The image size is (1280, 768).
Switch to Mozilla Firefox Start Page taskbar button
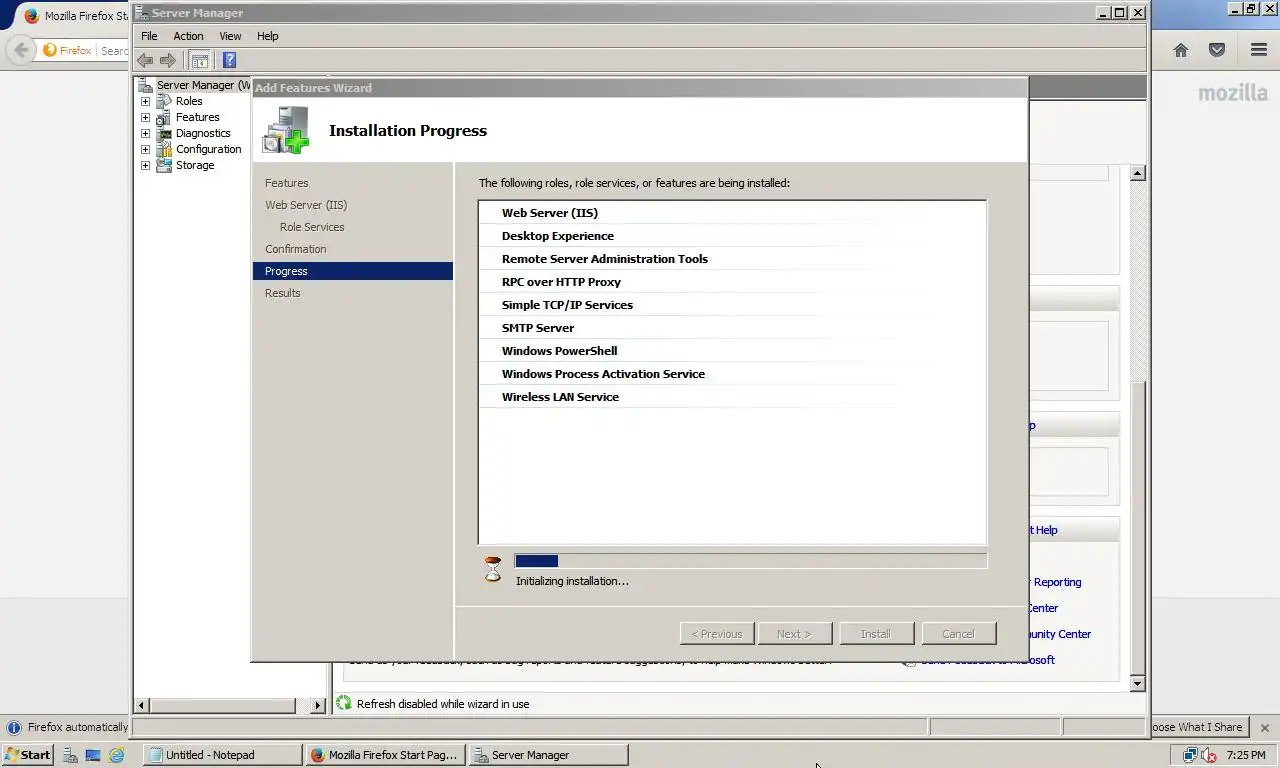pyautogui.click(x=385, y=755)
